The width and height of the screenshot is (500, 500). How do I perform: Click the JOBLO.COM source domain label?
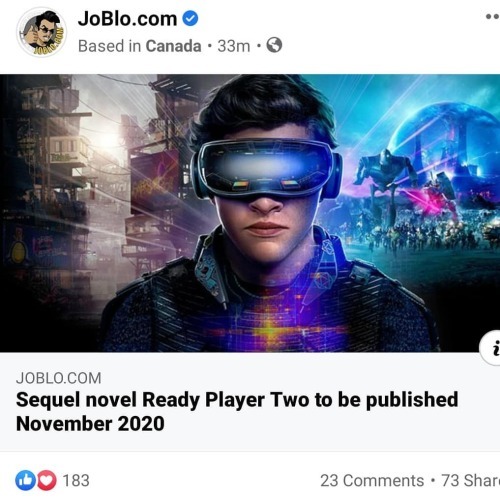click(59, 378)
